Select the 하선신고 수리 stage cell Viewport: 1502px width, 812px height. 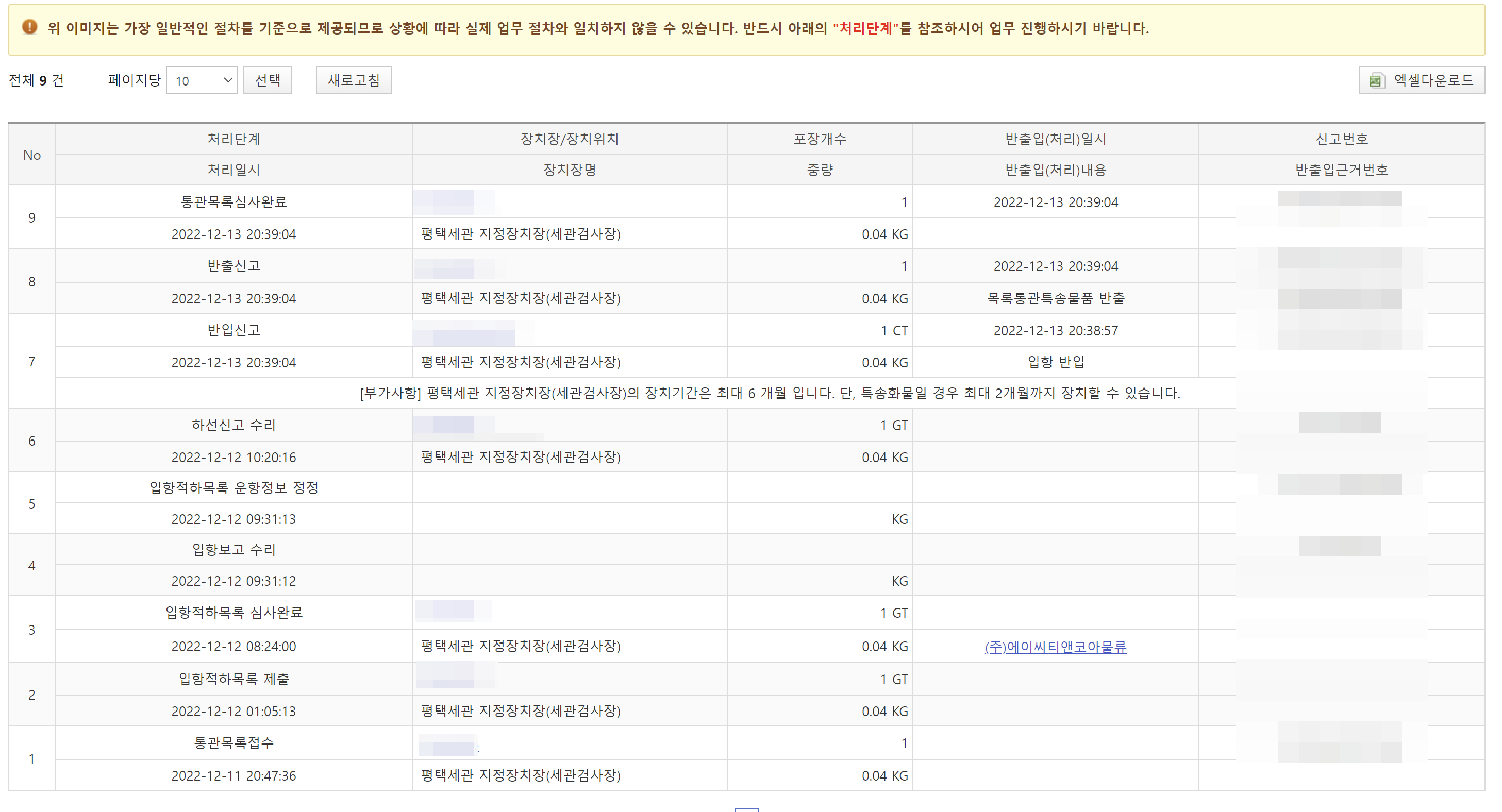[x=233, y=425]
